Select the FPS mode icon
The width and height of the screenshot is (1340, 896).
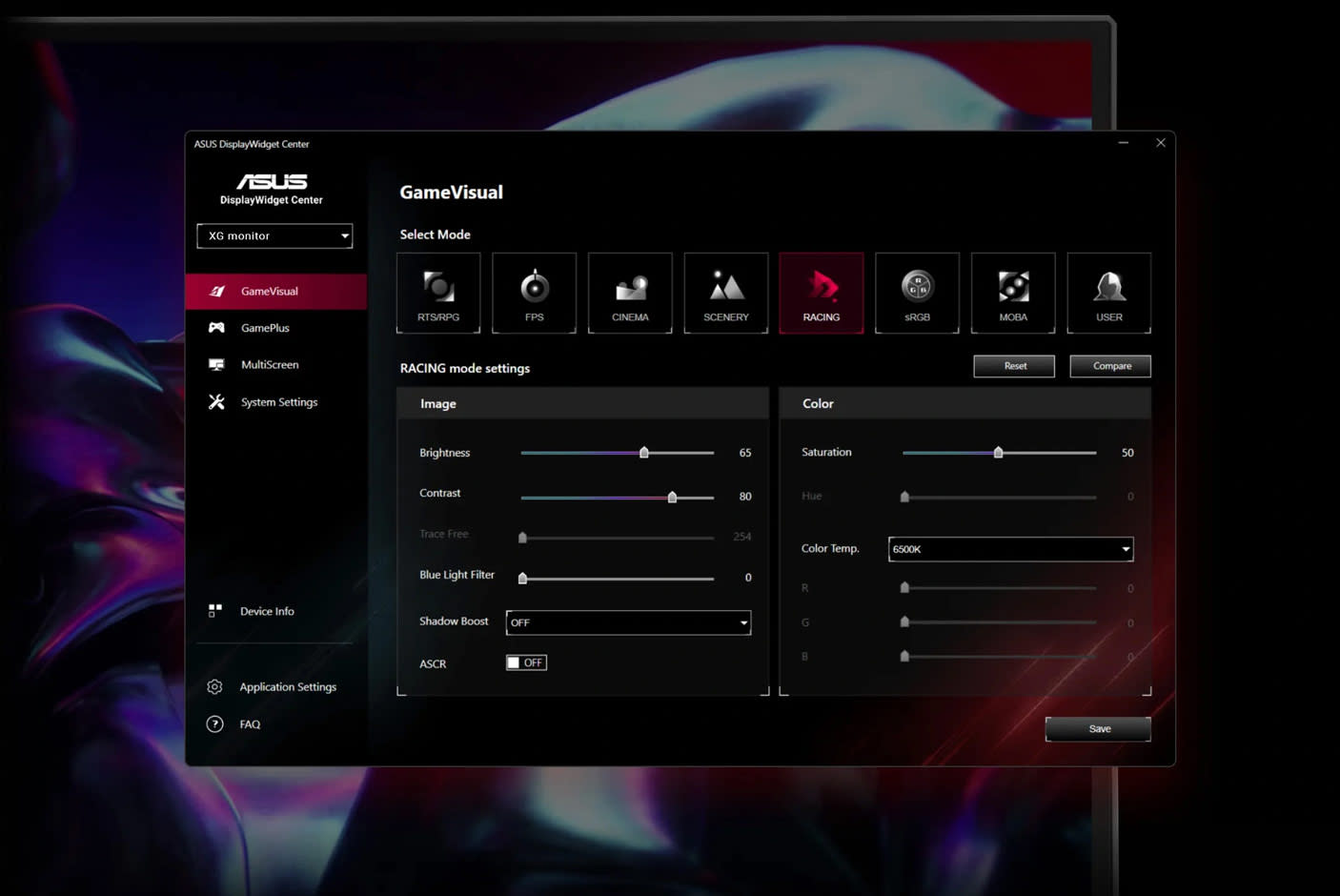(534, 293)
